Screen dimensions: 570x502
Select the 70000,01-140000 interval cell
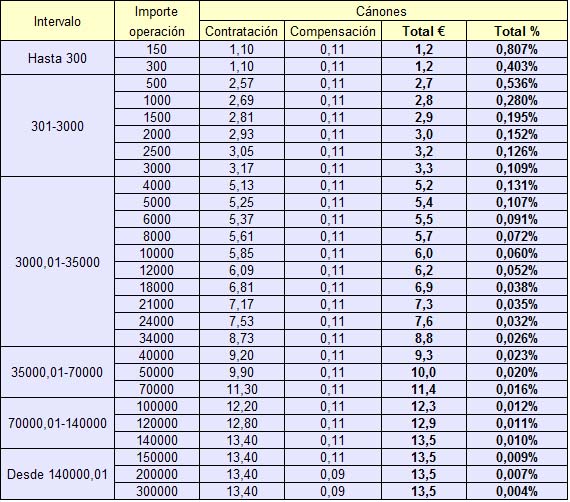pyautogui.click(x=57, y=423)
